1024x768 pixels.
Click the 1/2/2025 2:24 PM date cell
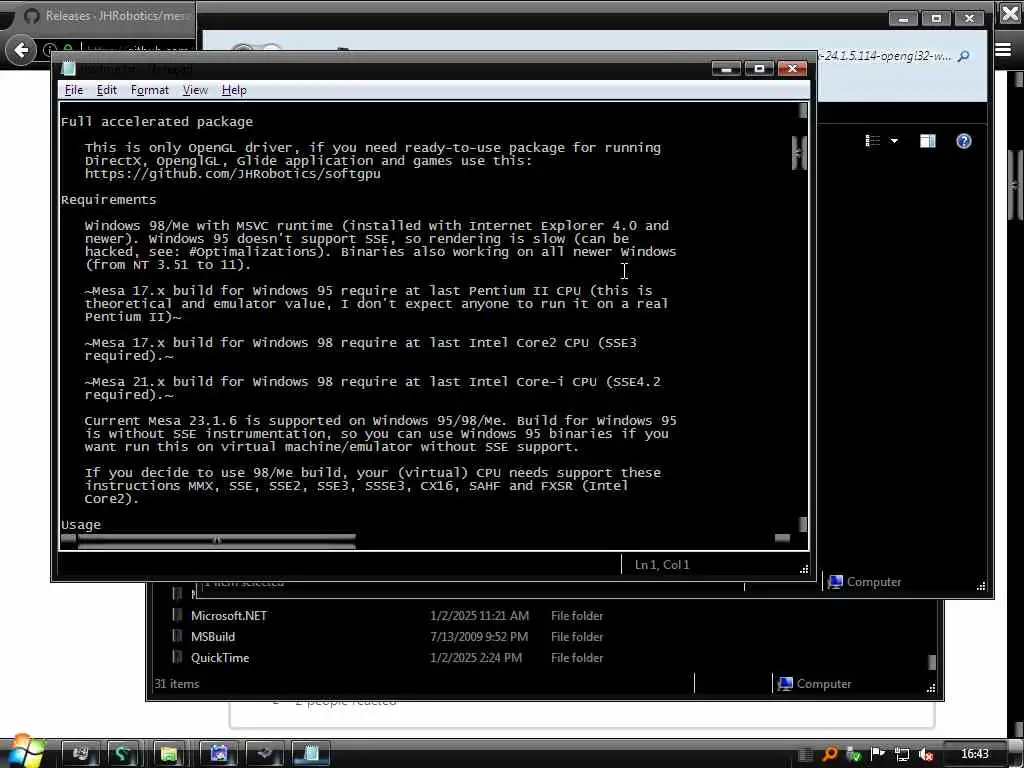tap(476, 658)
